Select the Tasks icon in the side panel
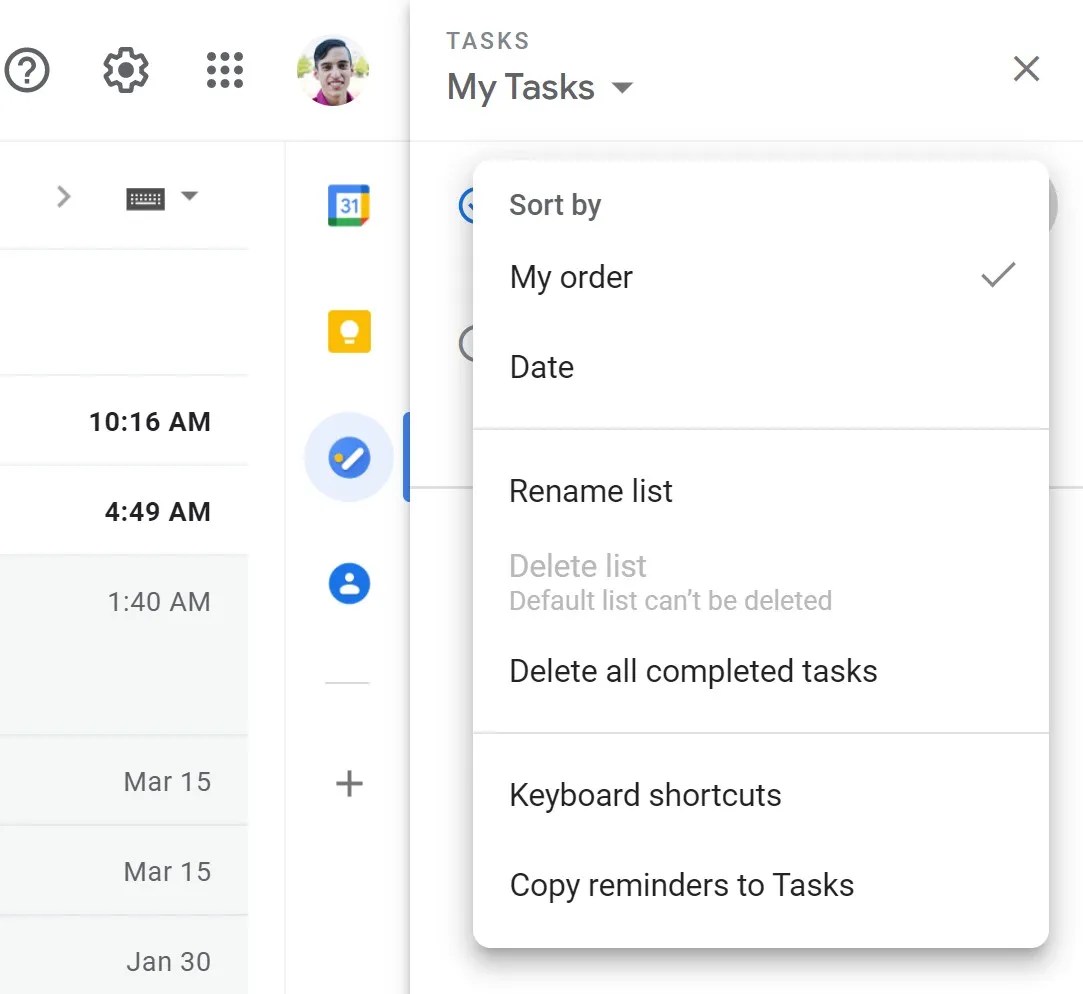The image size is (1083, 994). click(347, 457)
